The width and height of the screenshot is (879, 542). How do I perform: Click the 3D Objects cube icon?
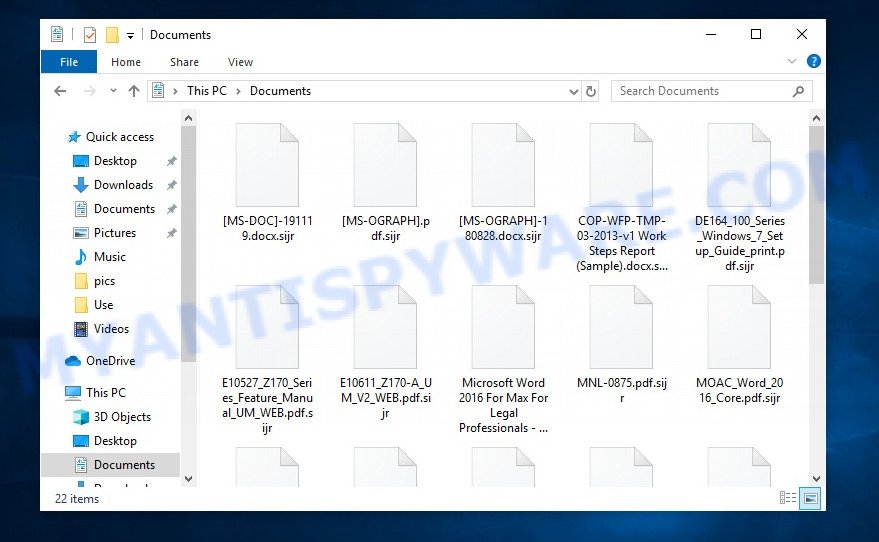[x=81, y=417]
